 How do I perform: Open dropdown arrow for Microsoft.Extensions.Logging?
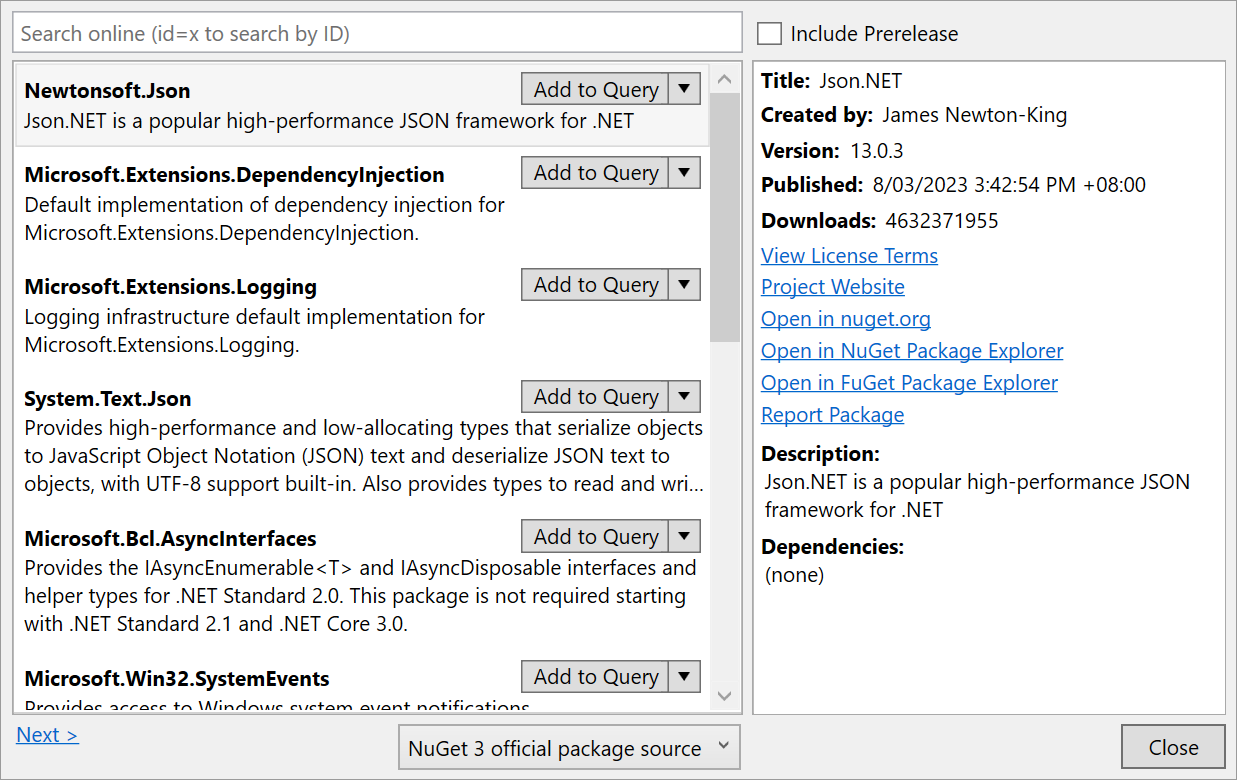(x=684, y=284)
